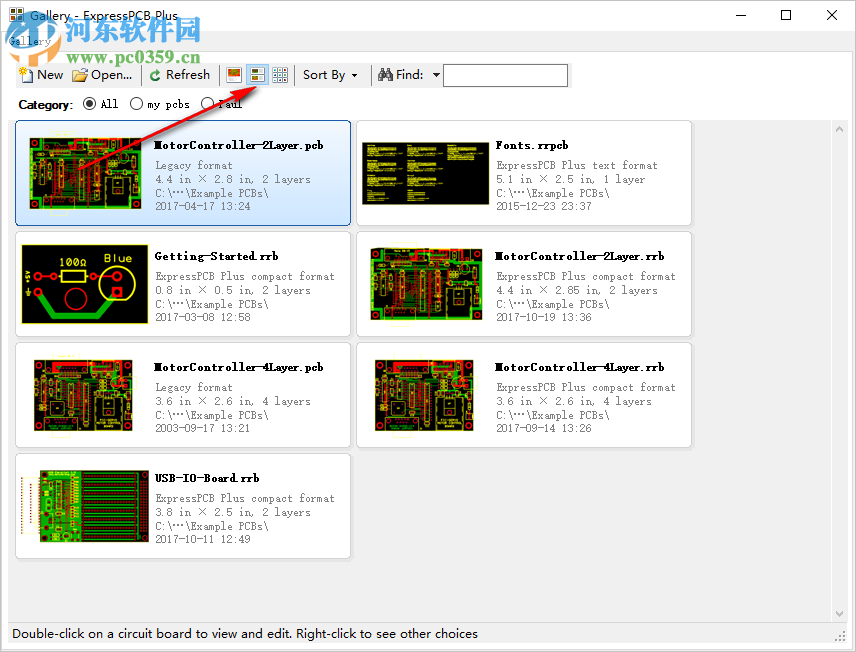Click the vertical scrollbar down arrow
Image resolution: width=856 pixels, height=652 pixels.
pos(840,614)
